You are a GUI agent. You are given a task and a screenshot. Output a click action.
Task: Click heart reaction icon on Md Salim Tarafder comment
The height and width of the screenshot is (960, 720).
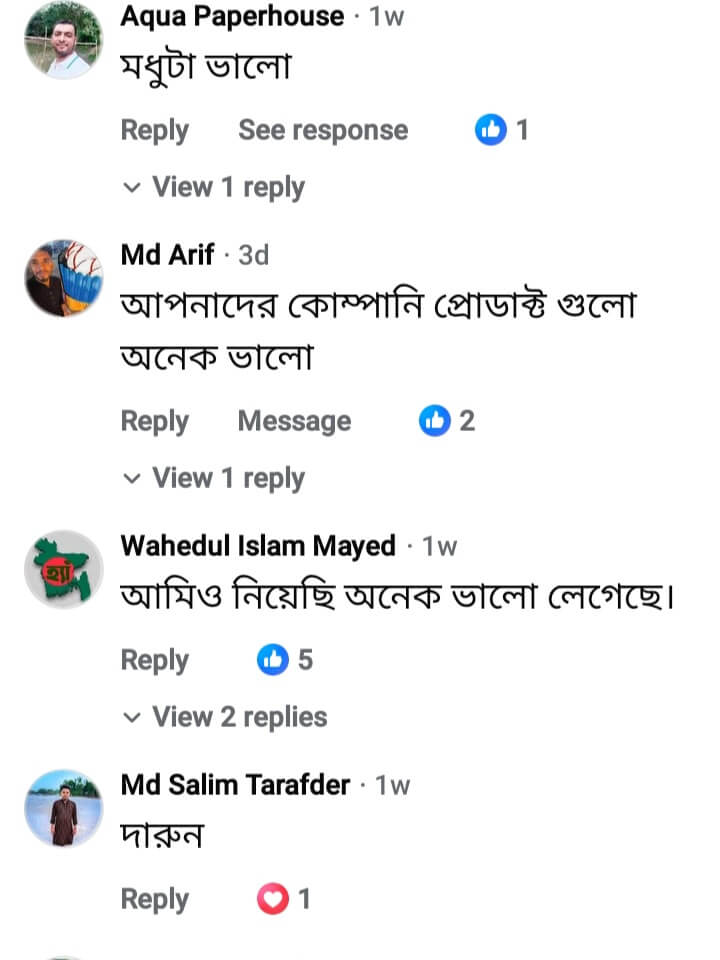tap(273, 899)
